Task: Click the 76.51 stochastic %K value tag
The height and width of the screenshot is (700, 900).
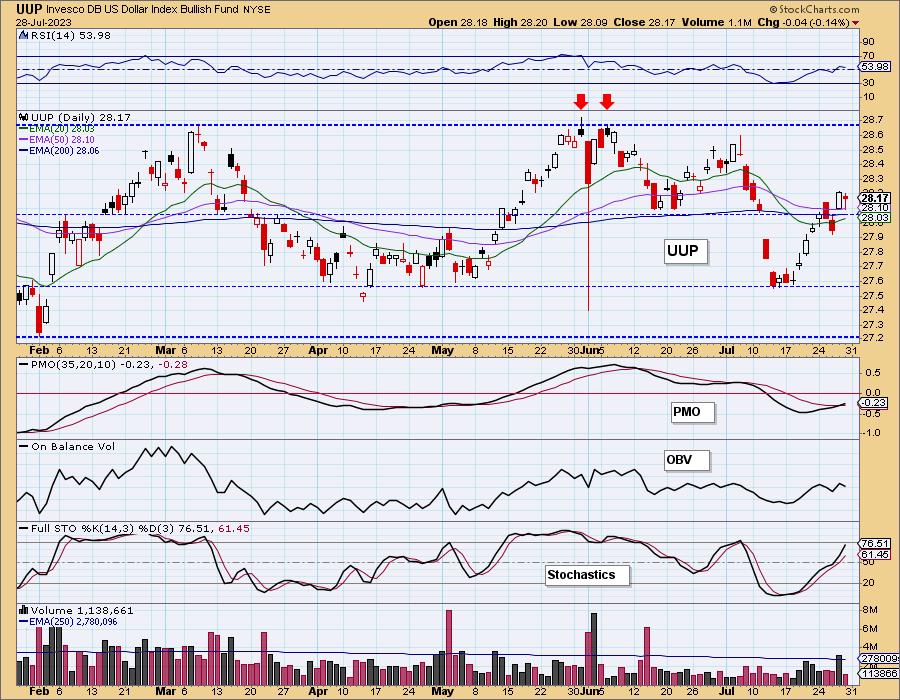Action: click(x=875, y=543)
